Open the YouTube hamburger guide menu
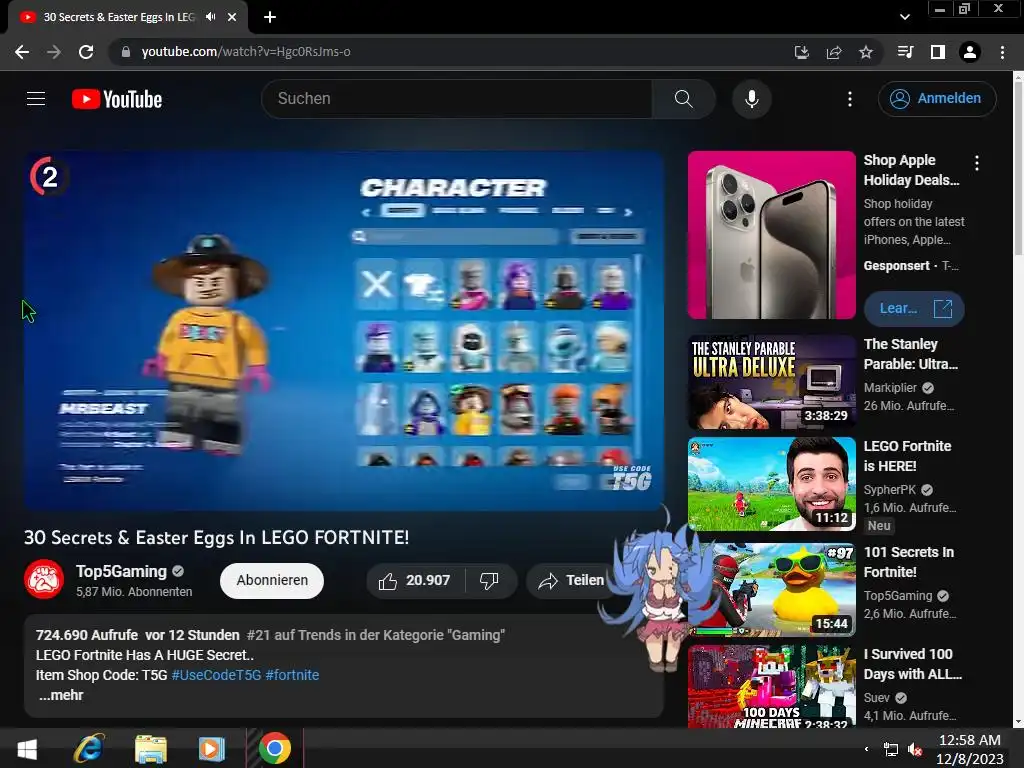This screenshot has width=1024, height=768. click(36, 99)
